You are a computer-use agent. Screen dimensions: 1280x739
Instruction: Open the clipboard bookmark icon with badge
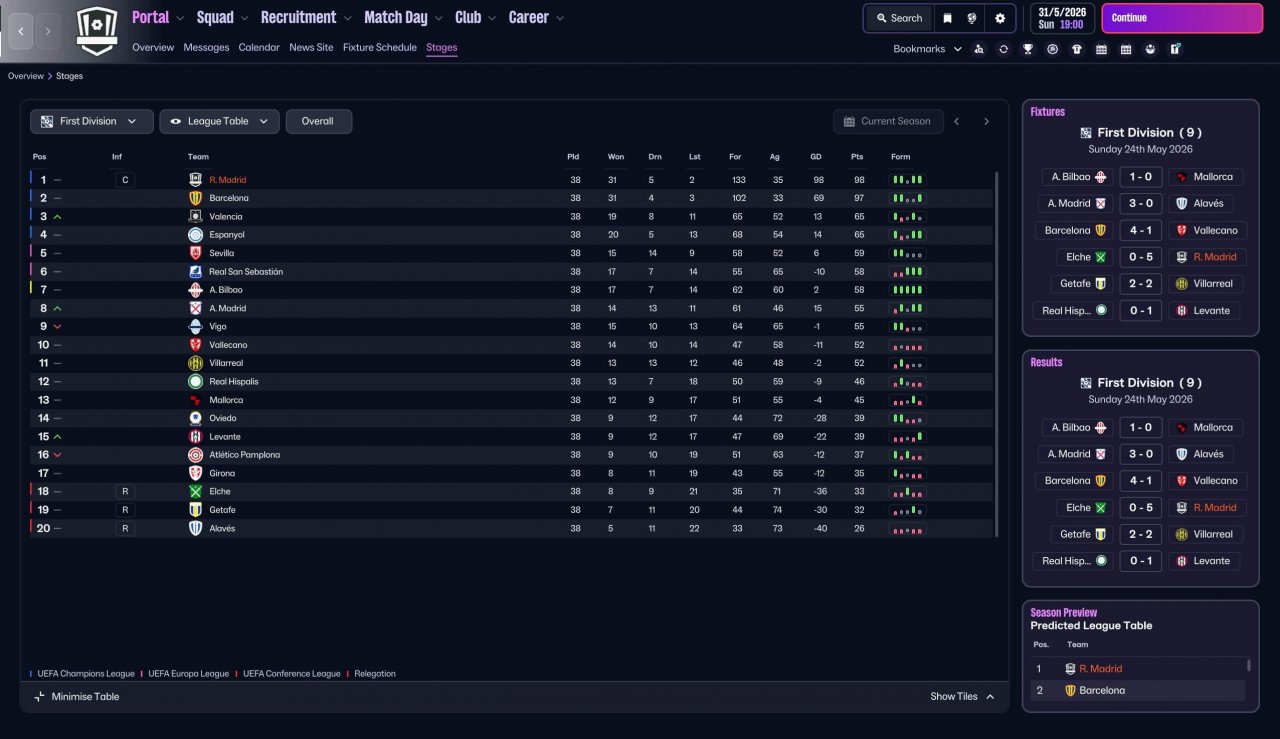[x=1176, y=49]
